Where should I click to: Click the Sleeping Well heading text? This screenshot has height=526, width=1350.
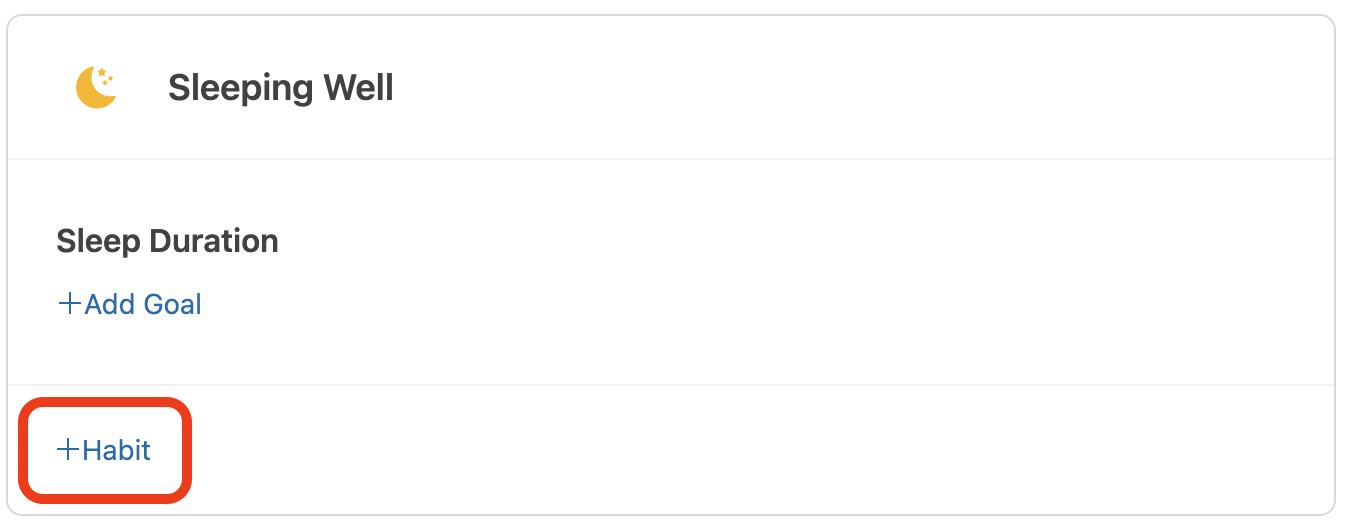click(x=281, y=88)
